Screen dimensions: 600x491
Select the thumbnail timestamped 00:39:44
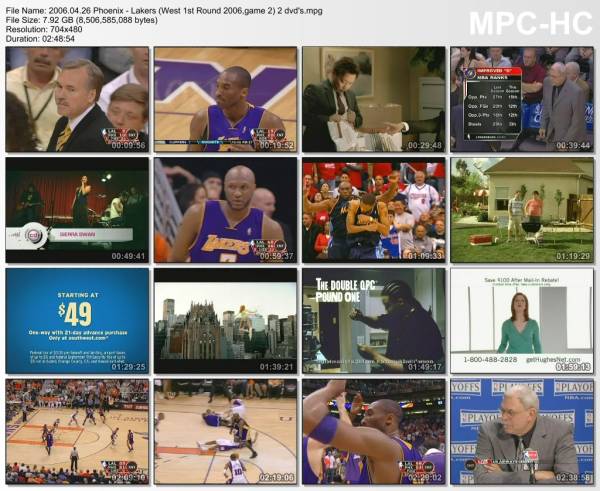coord(522,99)
